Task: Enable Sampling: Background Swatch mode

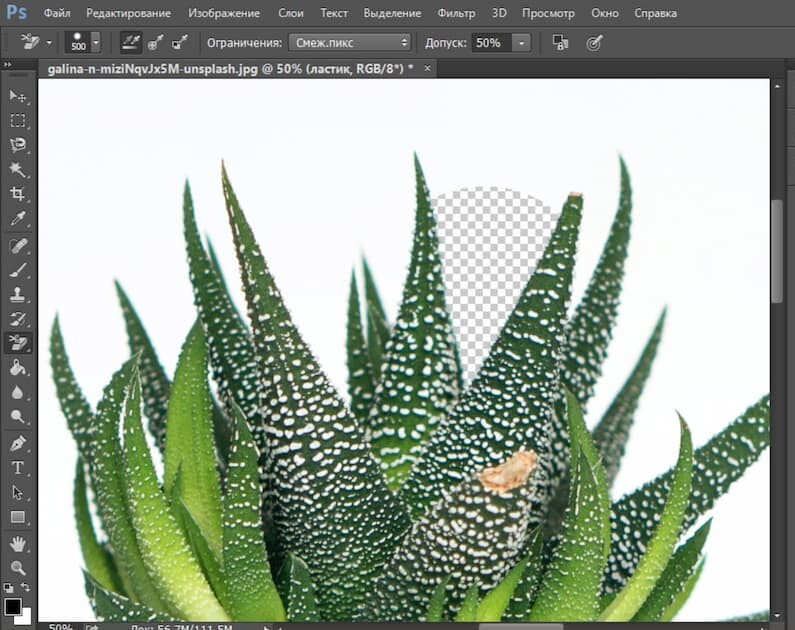Action: tap(179, 43)
